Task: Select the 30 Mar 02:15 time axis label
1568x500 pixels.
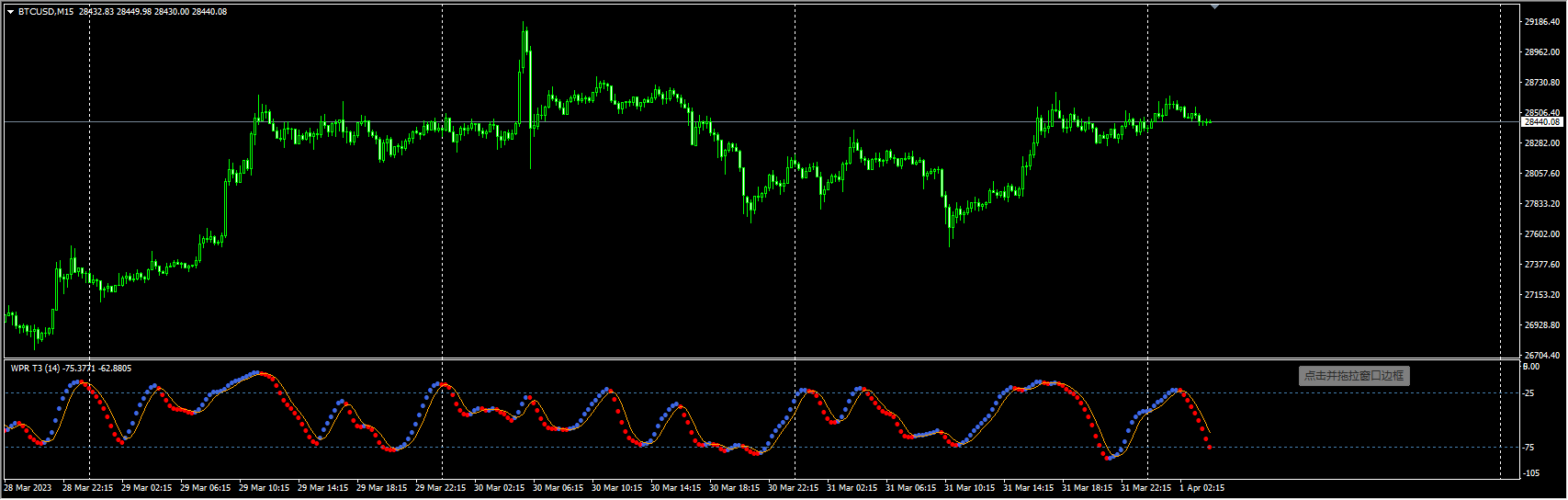Action: click(x=499, y=488)
